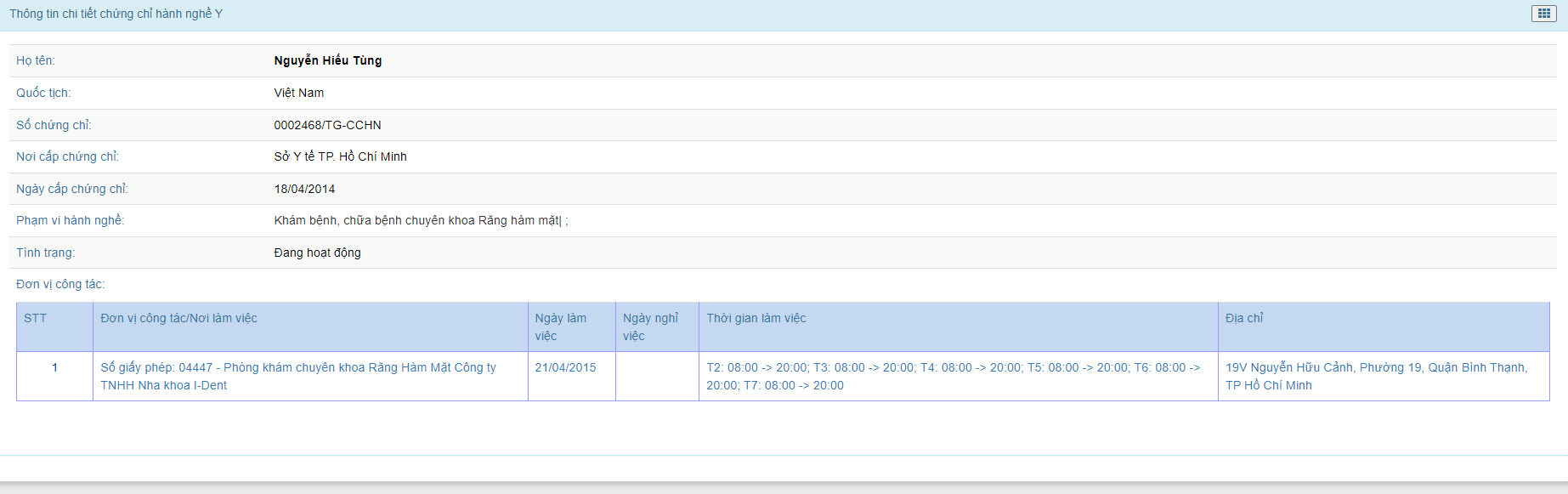The height and width of the screenshot is (494, 1568).
Task: Click the Thời gian làm việc column header
Action: pyautogui.click(x=756, y=318)
